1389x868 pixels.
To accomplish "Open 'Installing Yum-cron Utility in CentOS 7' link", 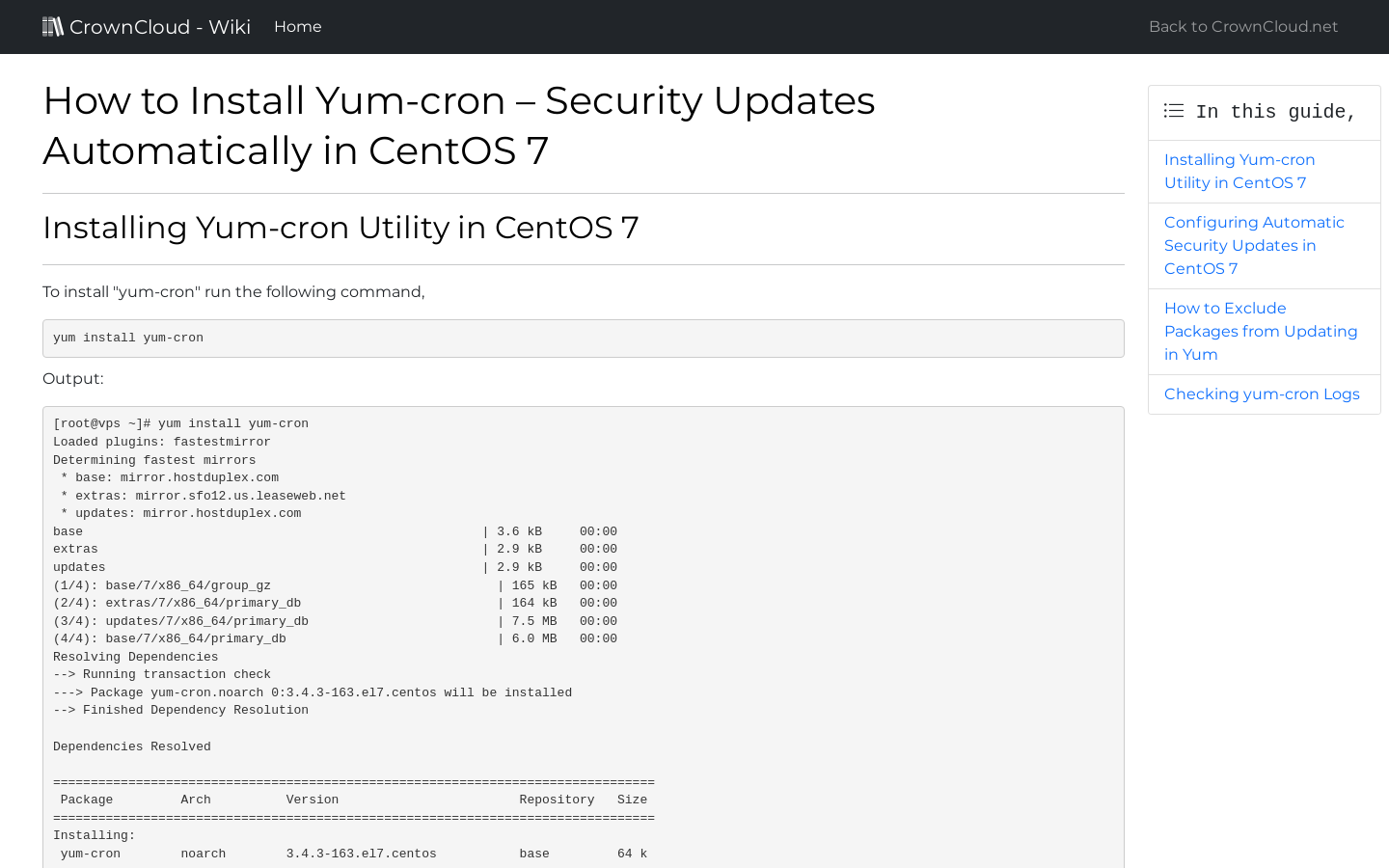I will click(1239, 171).
